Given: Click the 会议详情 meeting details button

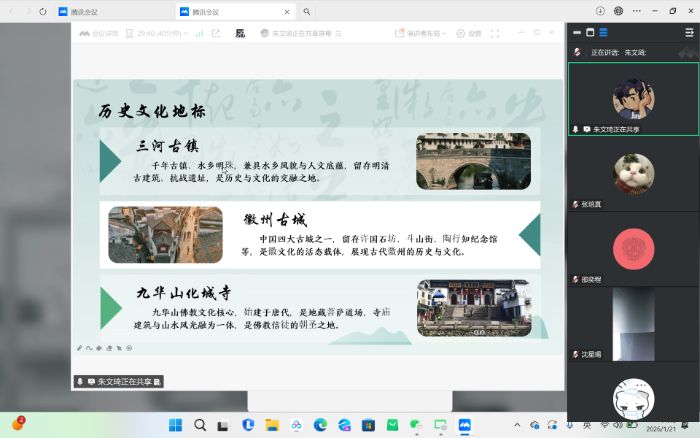Looking at the screenshot, I should [x=99, y=33].
